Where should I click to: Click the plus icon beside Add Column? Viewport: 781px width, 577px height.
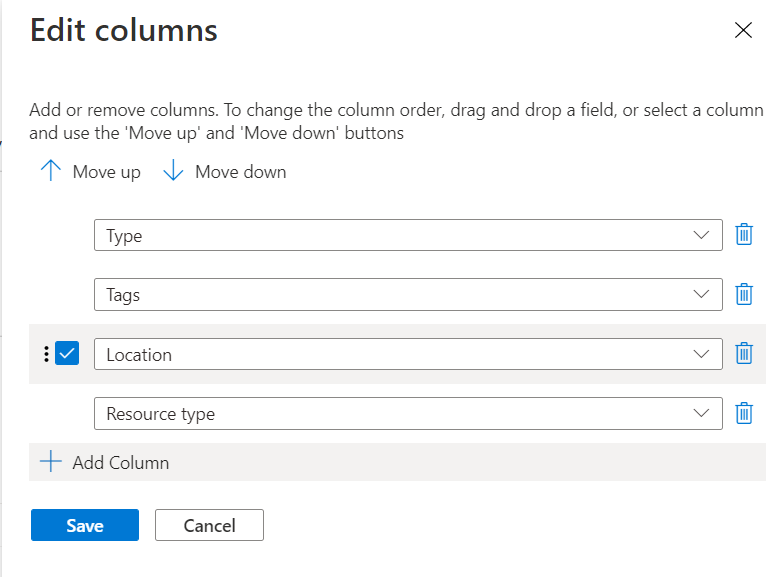point(50,462)
